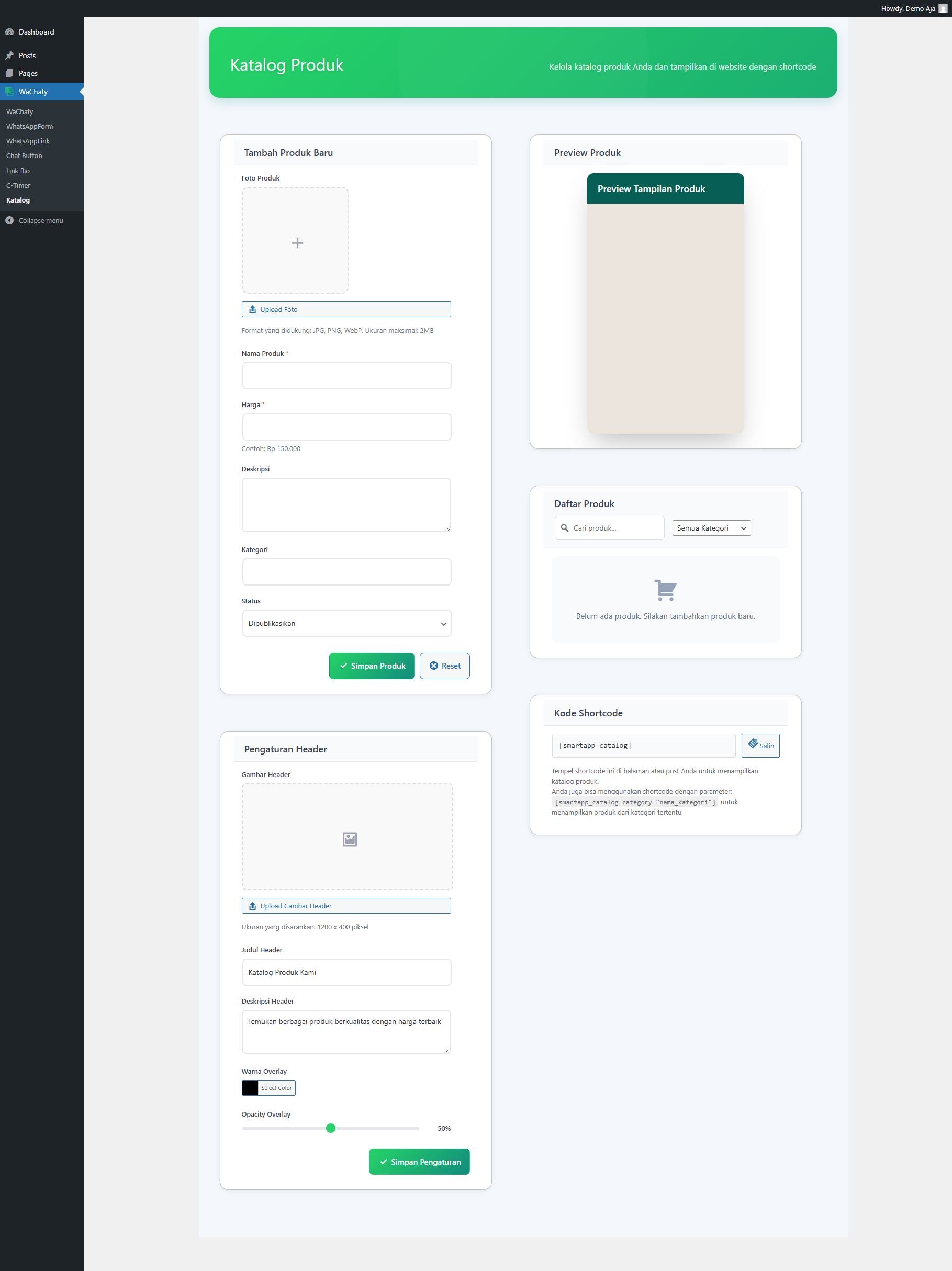Click the Collapse menu arrow icon

(9, 221)
